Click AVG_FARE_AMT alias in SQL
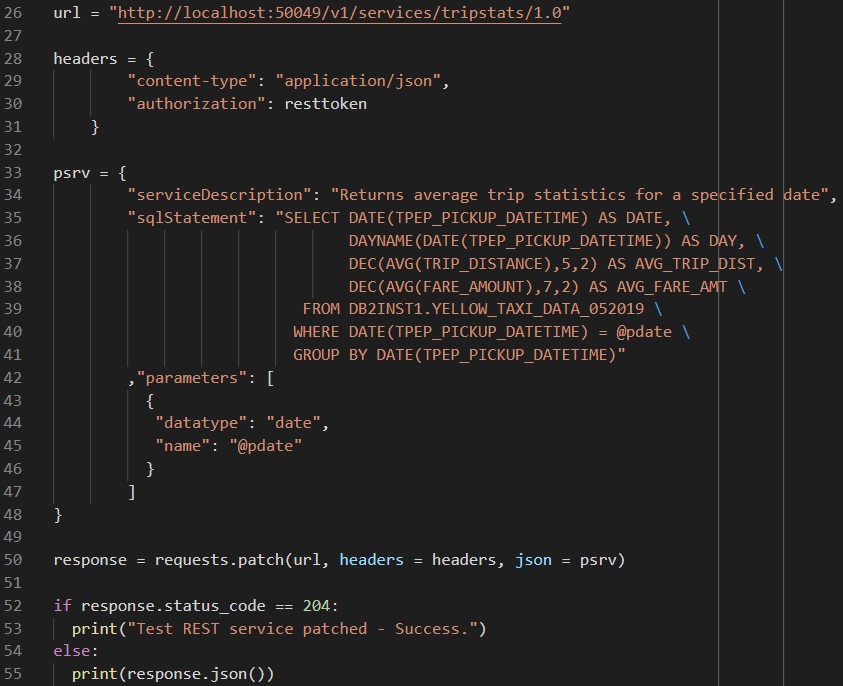Screen dimensions: 843x686 [x=671, y=287]
